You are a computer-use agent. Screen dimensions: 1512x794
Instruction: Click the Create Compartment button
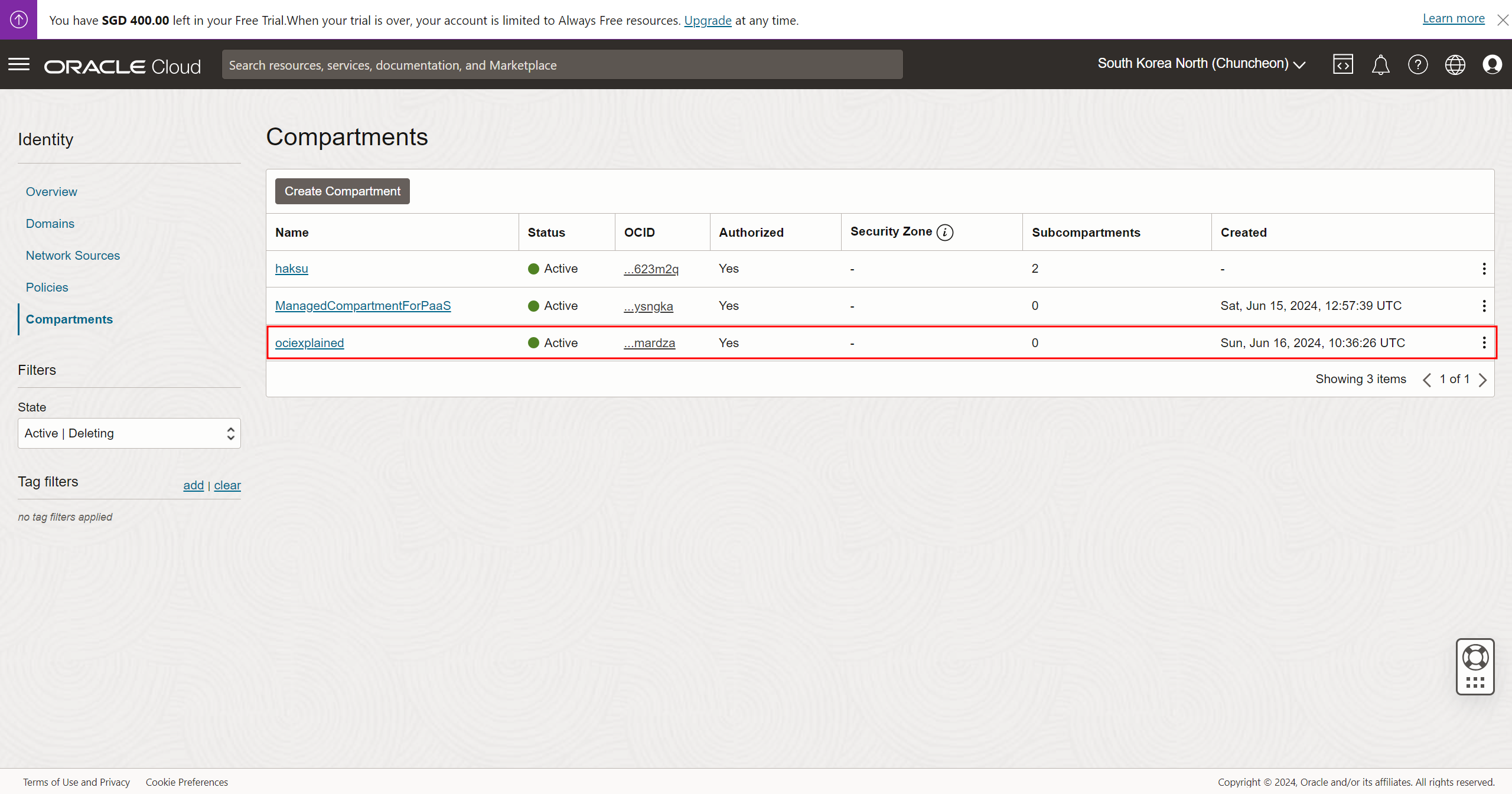[342, 191]
